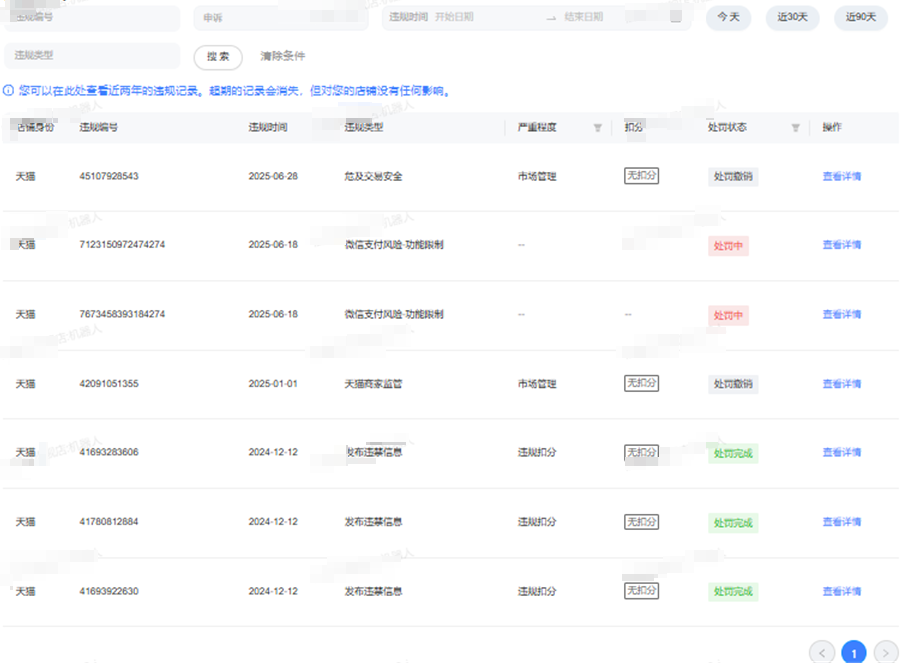Click the 处罚状态 column filter icon

796,128
